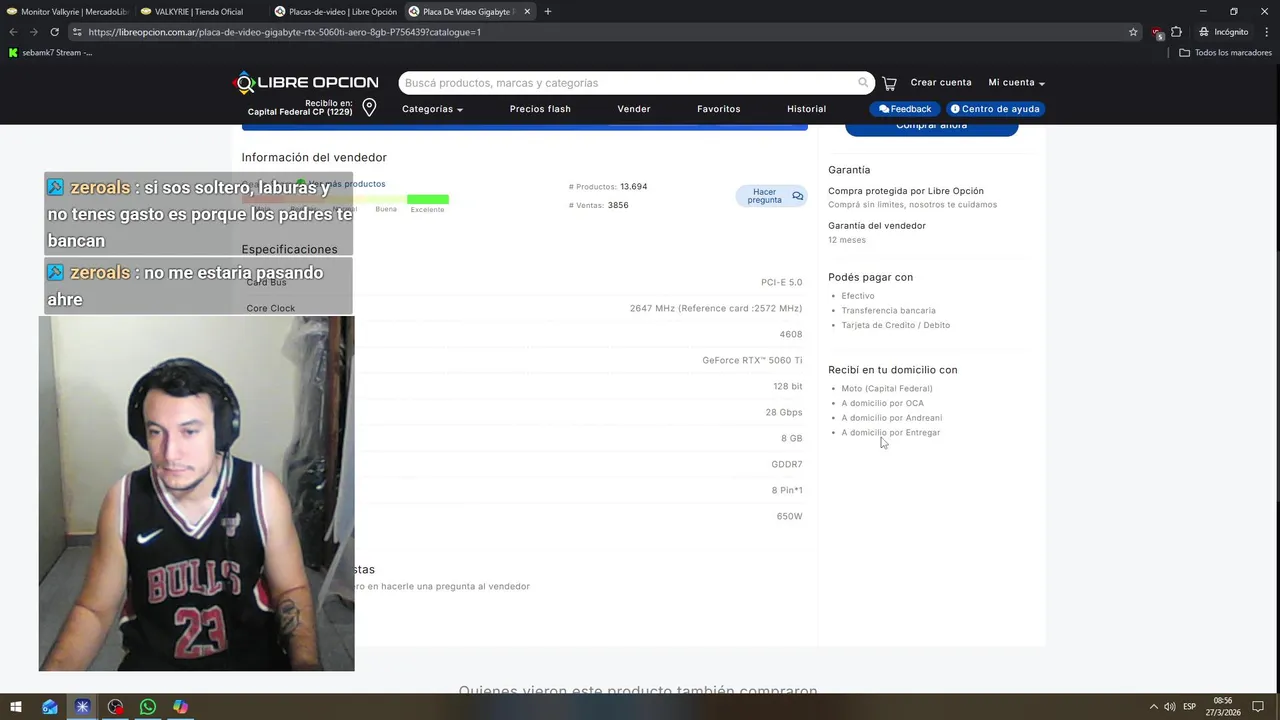Screen dimensions: 1280x720
Task: Open the Vender menu item
Action: [634, 109]
